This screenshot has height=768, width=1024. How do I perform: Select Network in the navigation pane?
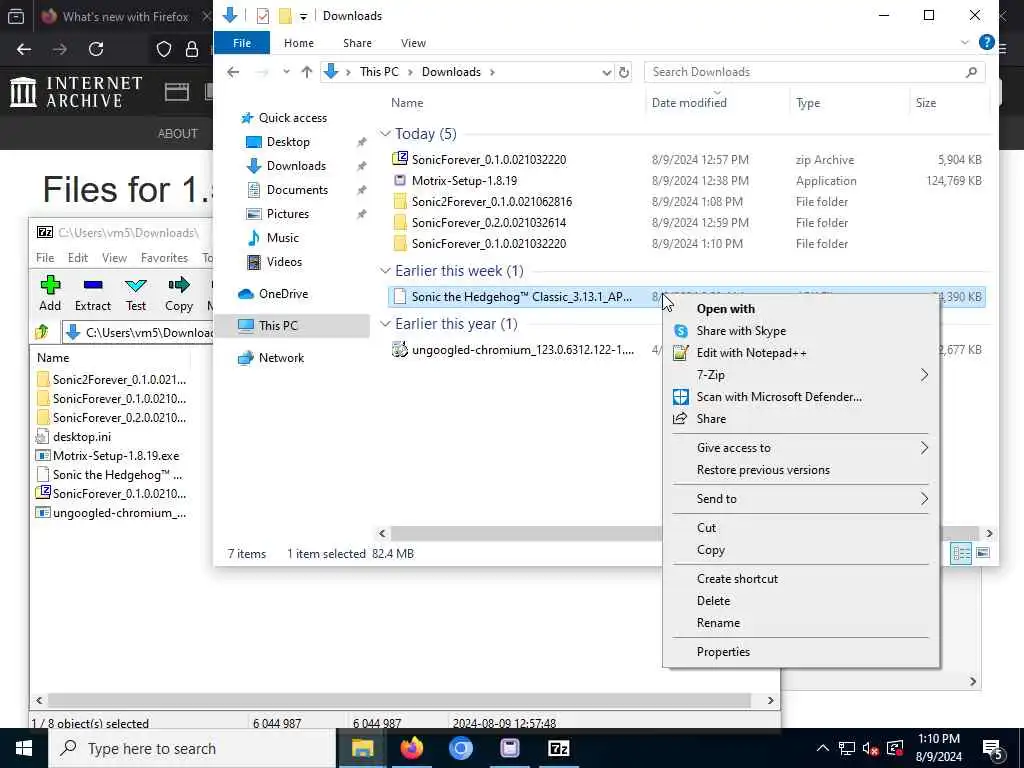281,358
